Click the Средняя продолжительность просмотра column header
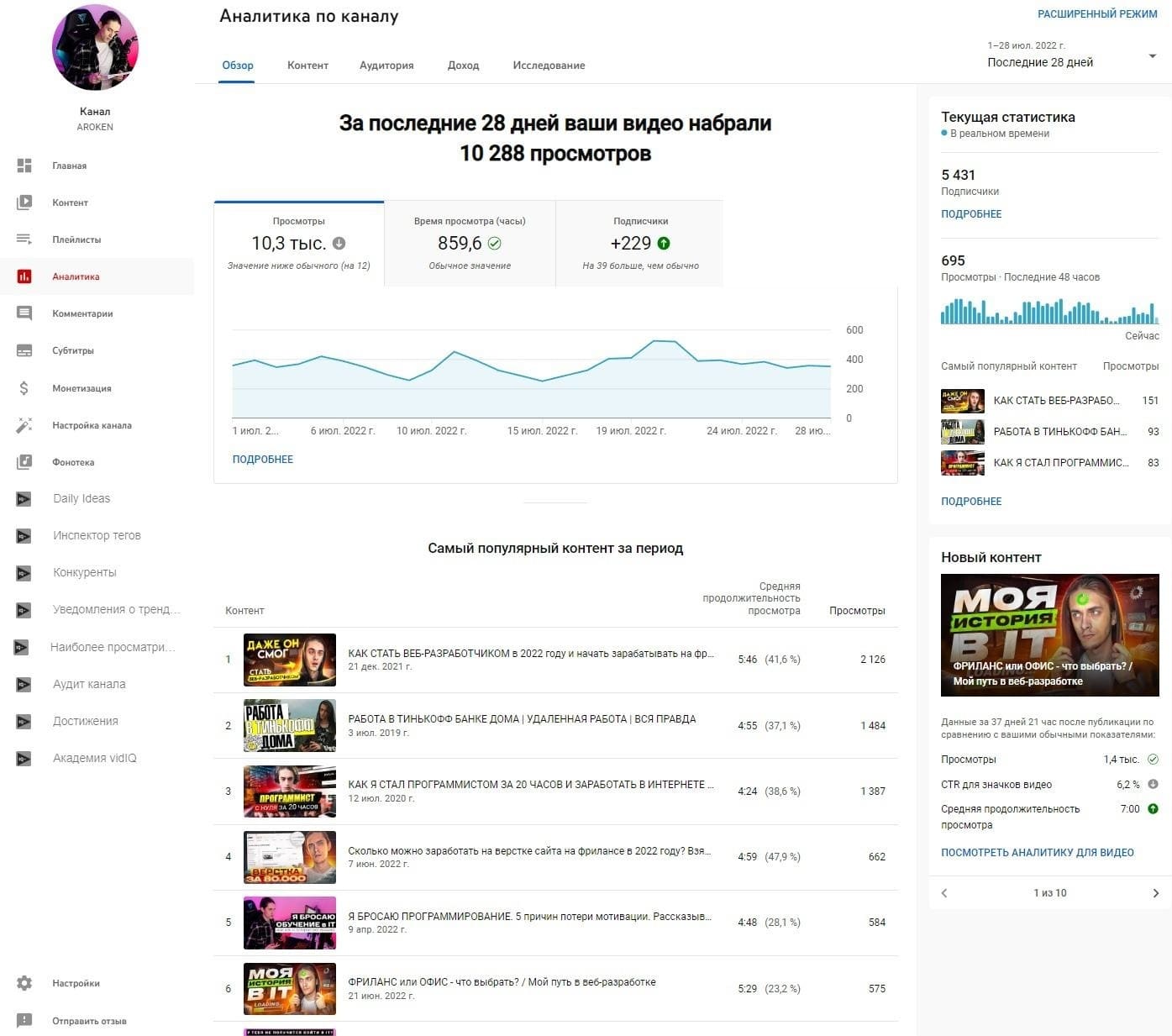The image size is (1172, 1036). pyautogui.click(x=752, y=598)
